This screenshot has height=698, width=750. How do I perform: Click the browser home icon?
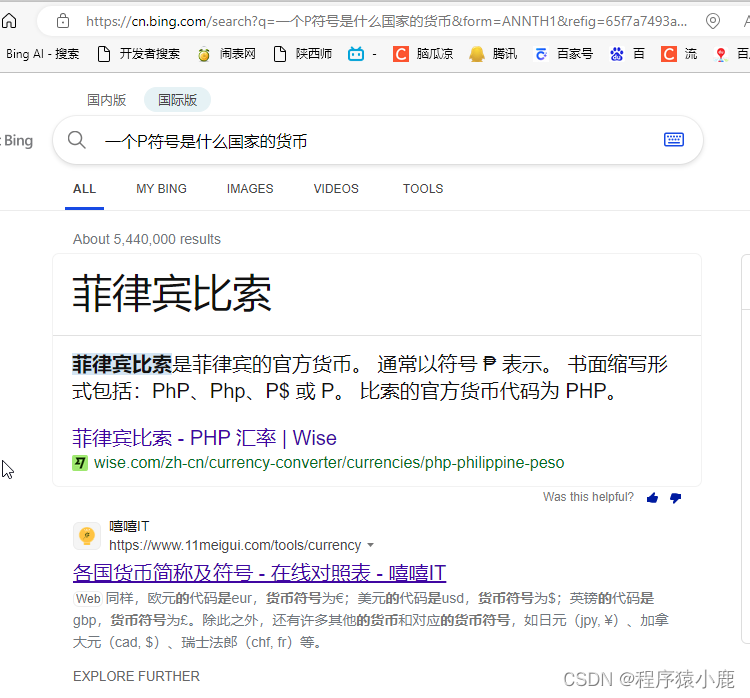click(9, 21)
